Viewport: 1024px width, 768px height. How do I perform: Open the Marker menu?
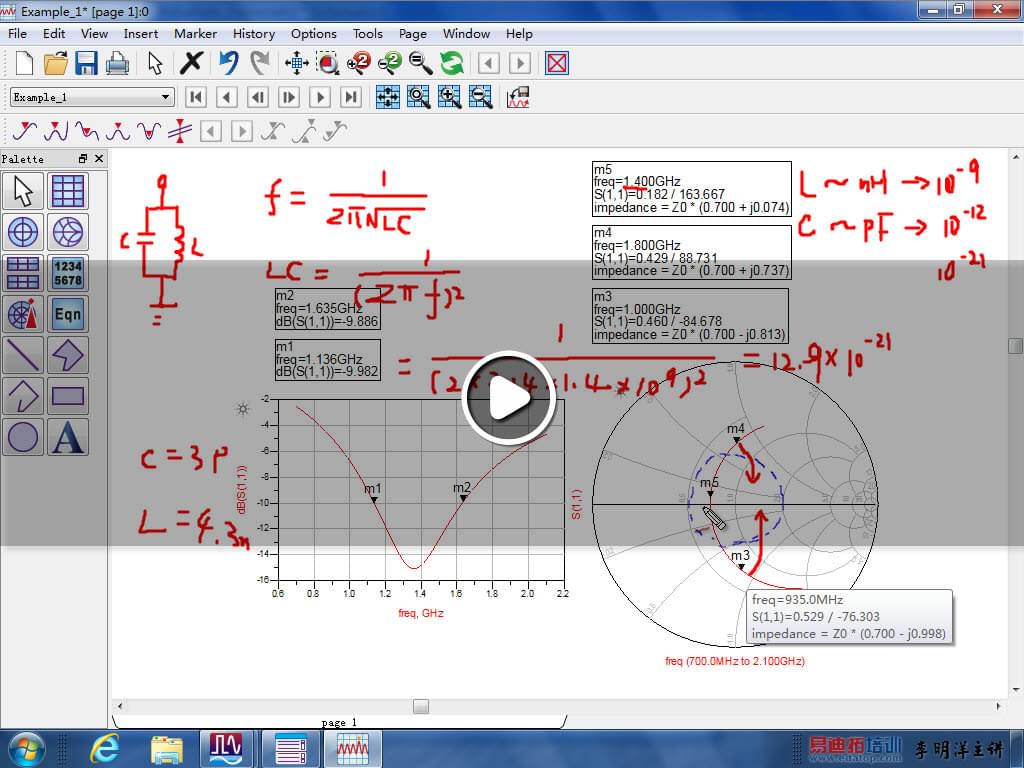(195, 34)
